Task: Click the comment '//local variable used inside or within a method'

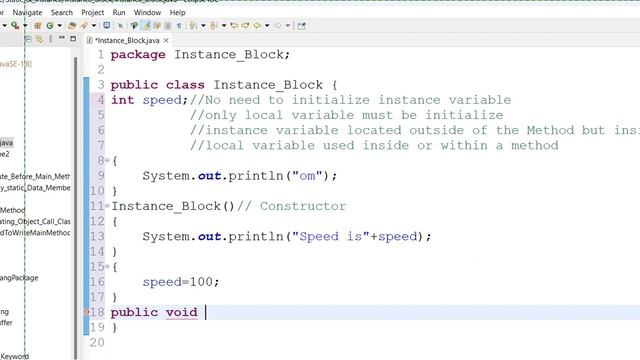Action: [374, 145]
